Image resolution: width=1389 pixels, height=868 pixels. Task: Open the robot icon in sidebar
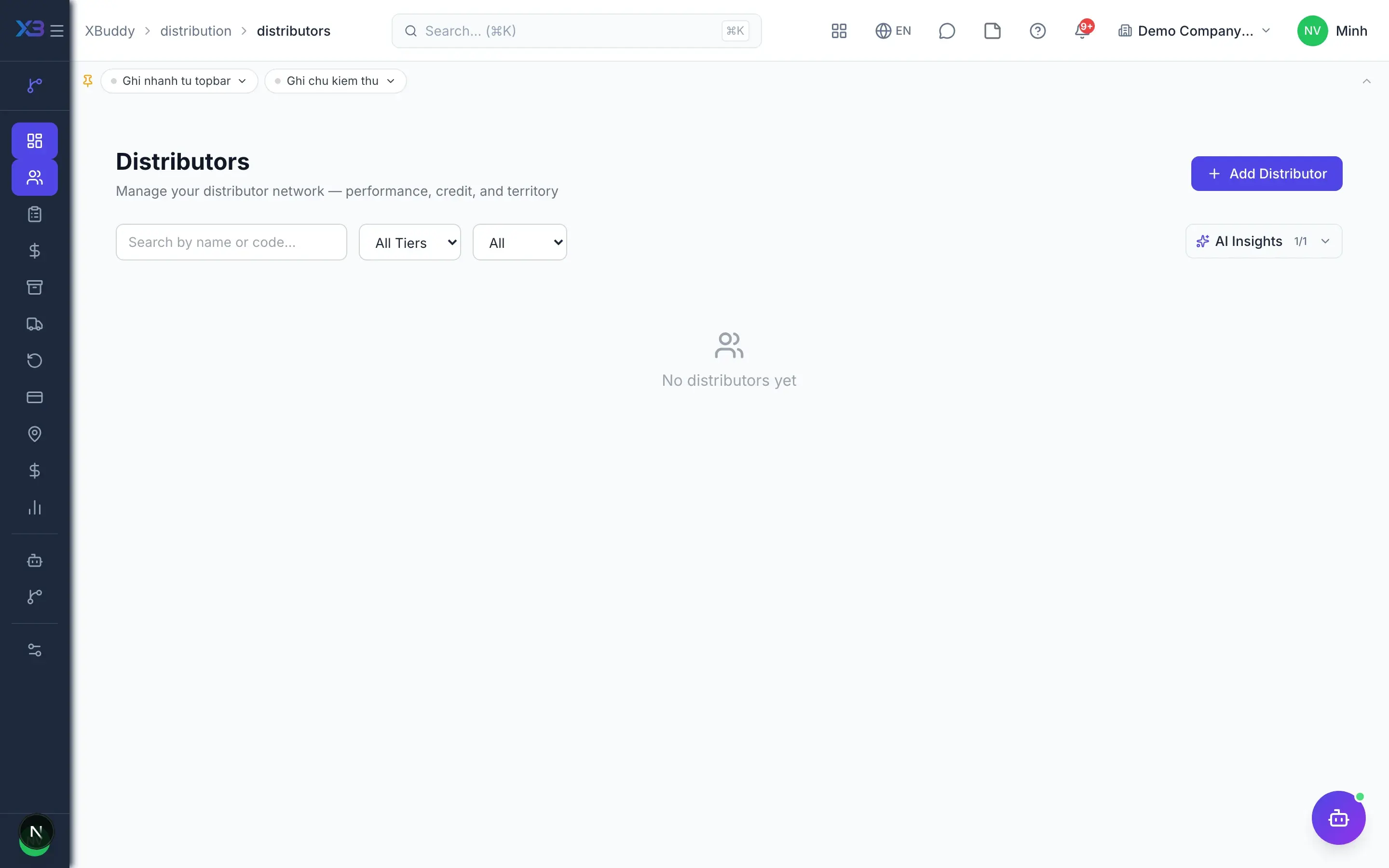[34, 560]
